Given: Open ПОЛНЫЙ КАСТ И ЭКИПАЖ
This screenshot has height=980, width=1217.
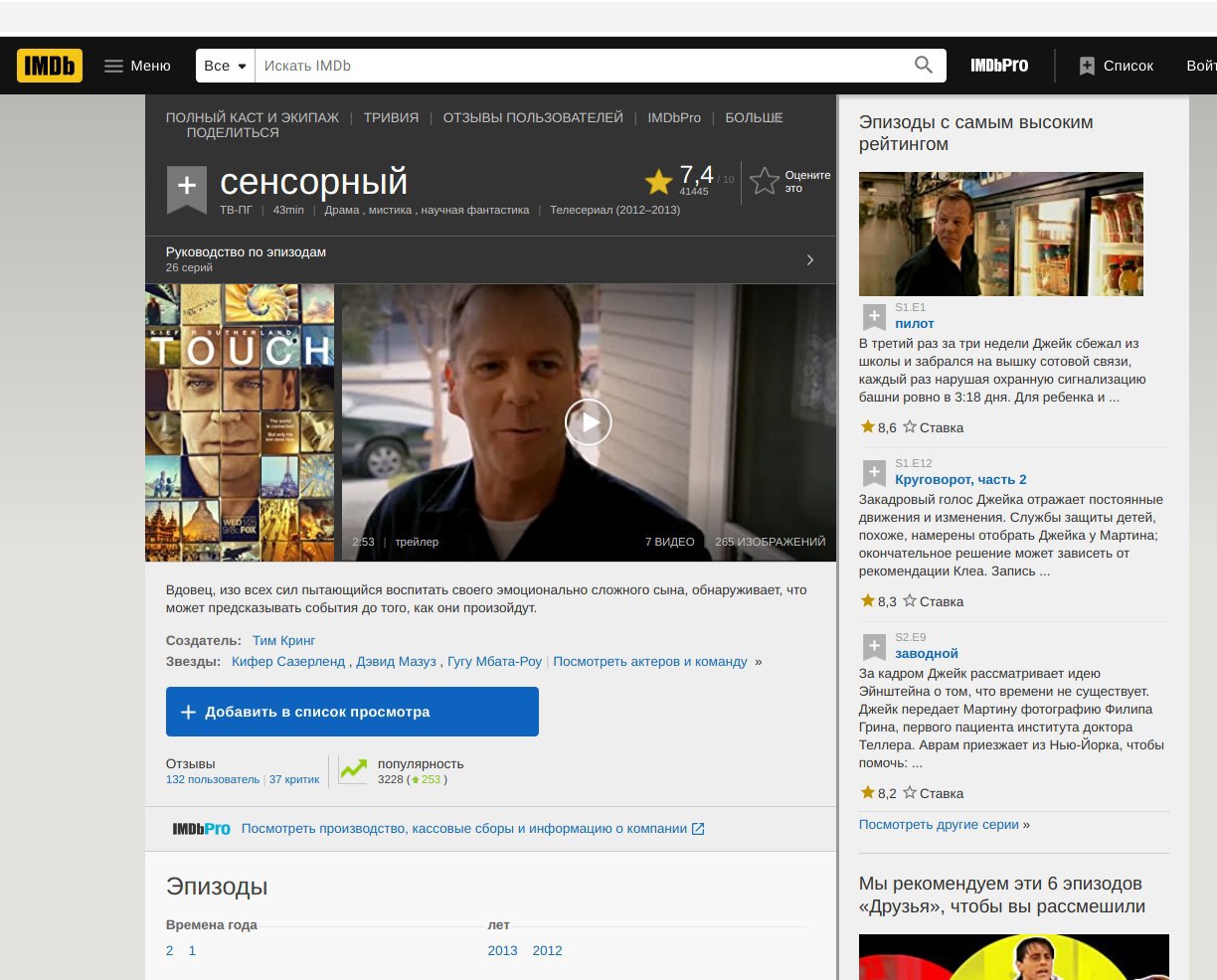Looking at the screenshot, I should pos(253,117).
